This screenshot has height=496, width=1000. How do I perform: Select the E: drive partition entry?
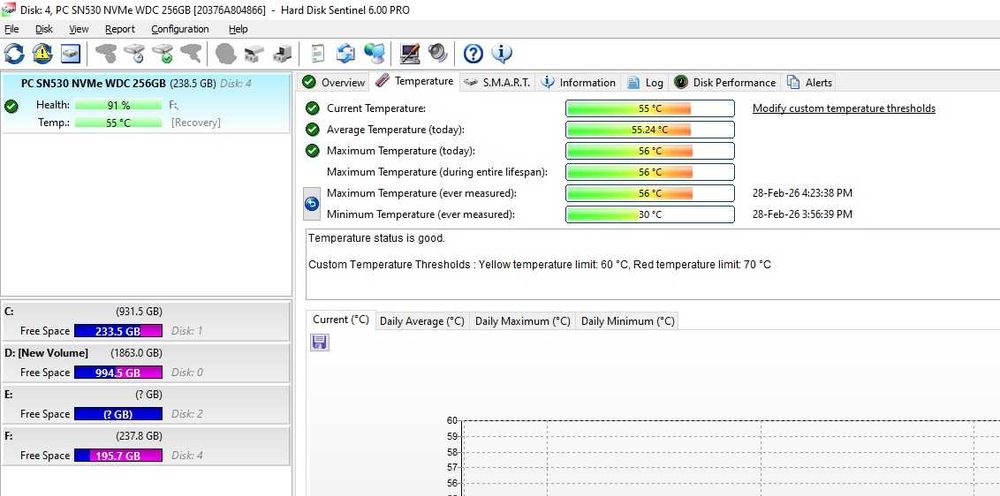coord(145,405)
